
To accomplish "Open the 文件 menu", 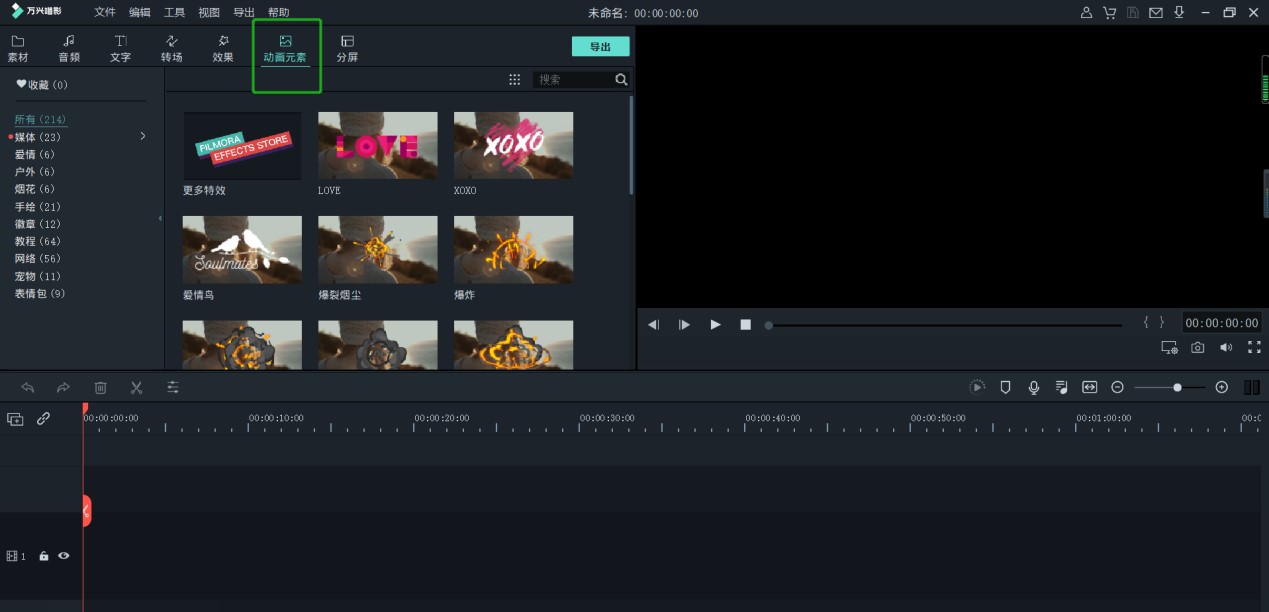I will tap(105, 13).
